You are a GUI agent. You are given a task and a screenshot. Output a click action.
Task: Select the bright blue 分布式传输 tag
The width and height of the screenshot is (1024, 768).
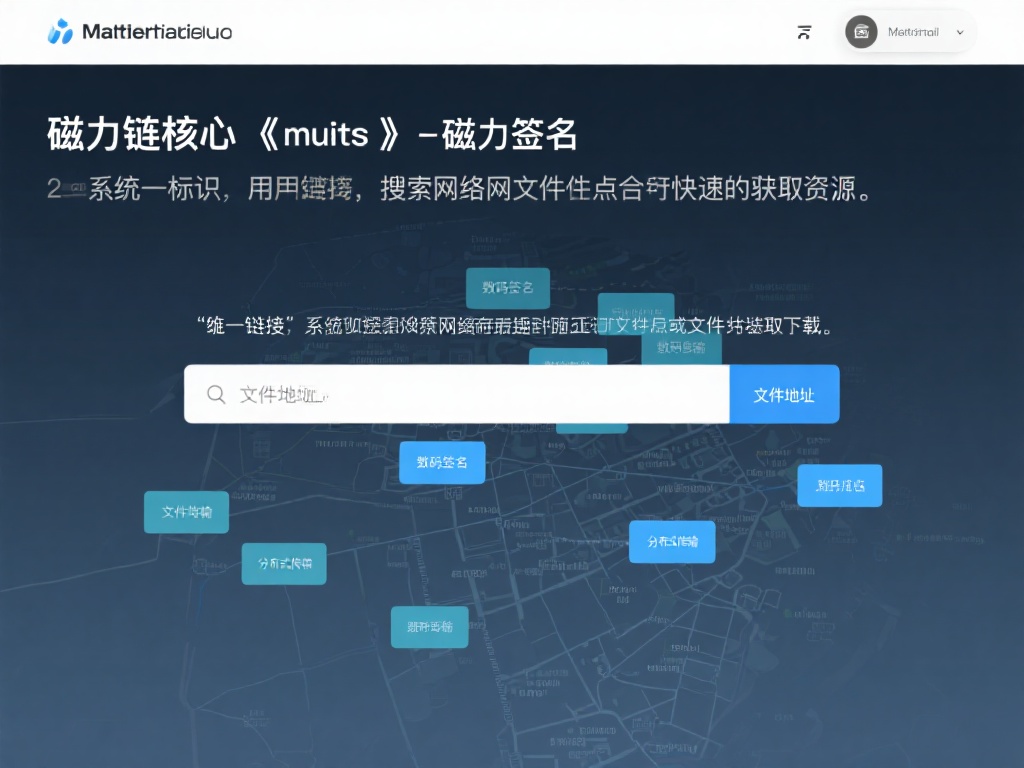tap(672, 542)
